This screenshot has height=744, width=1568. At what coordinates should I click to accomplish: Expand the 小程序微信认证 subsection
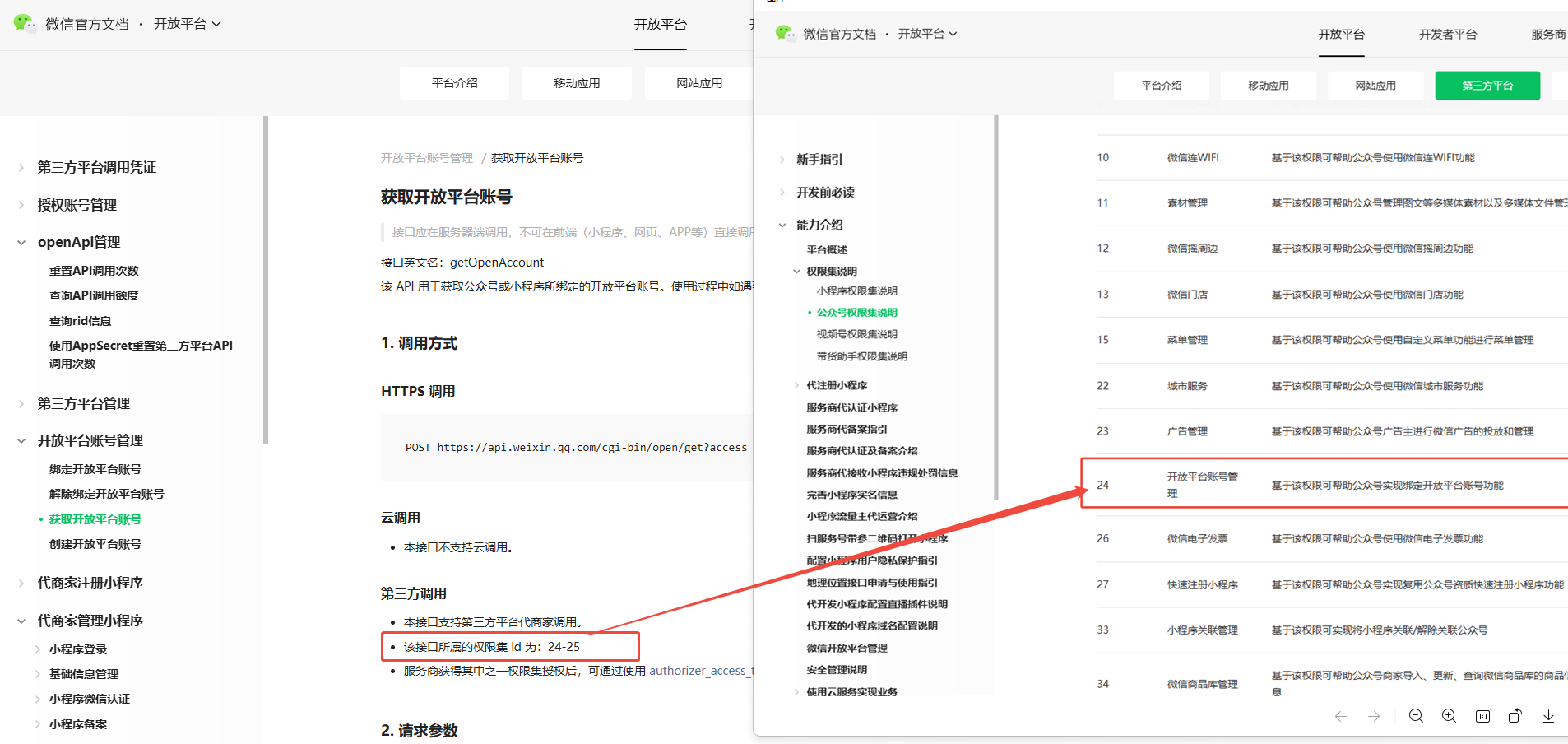pos(38,699)
